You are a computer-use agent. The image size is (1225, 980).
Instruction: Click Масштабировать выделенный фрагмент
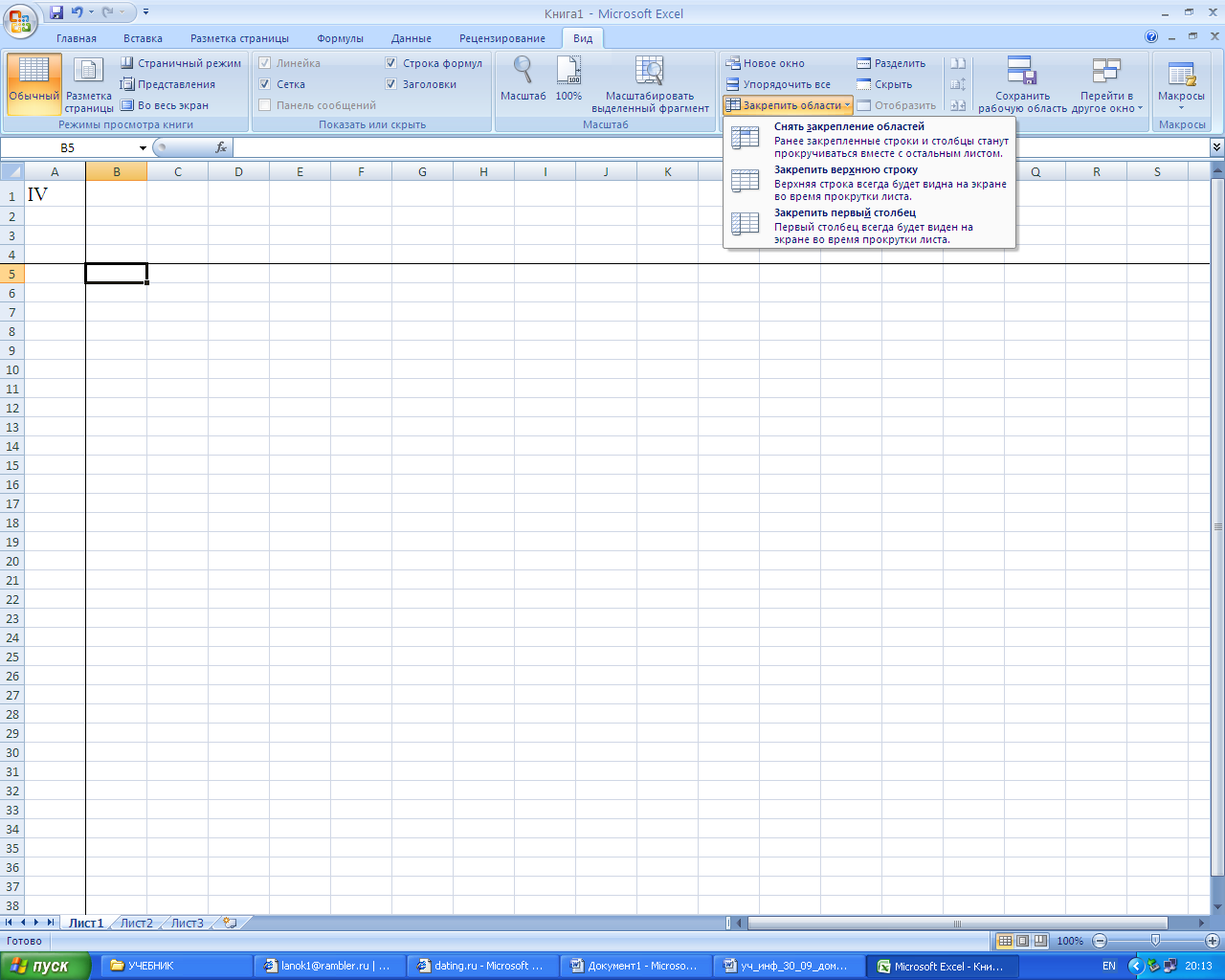(650, 84)
